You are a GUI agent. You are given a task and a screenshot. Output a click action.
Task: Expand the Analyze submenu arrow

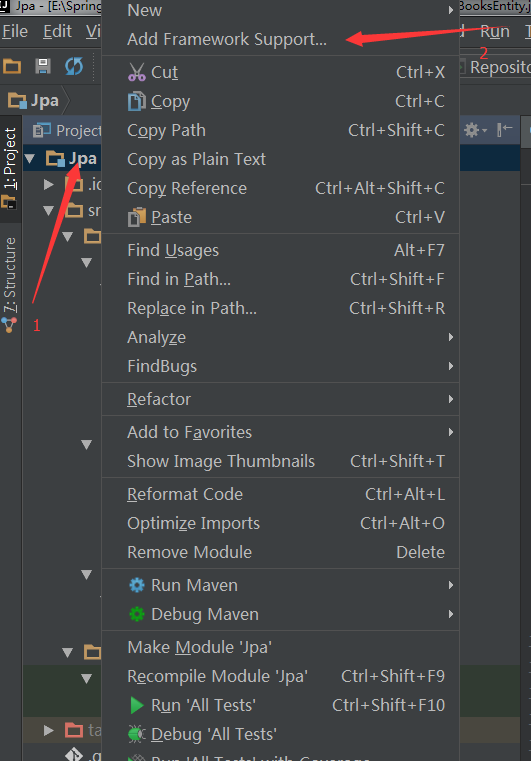(x=451, y=337)
